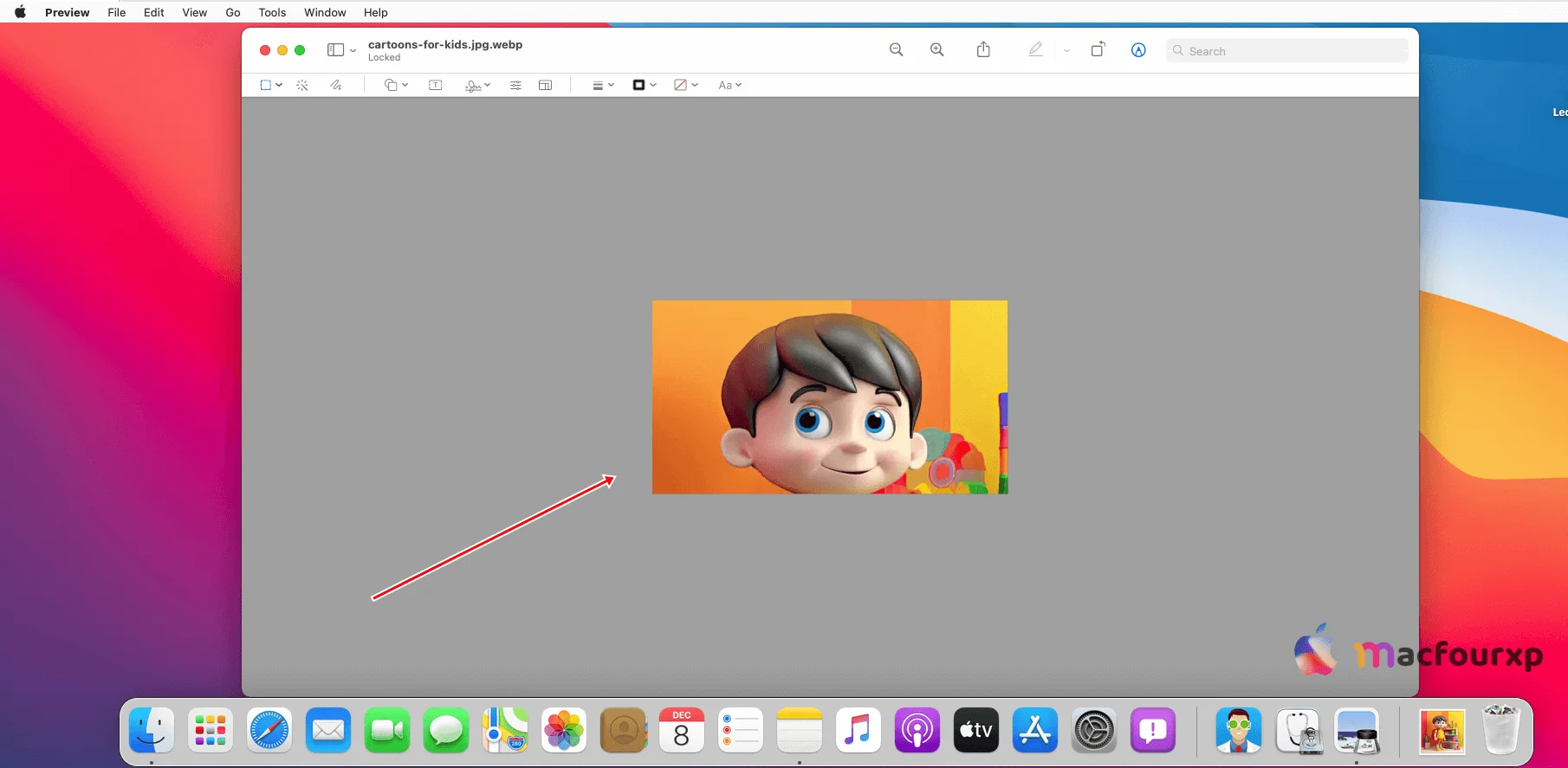Open Calendar showing DEC 8
Image resolution: width=1568 pixels, height=768 pixels.
point(682,731)
